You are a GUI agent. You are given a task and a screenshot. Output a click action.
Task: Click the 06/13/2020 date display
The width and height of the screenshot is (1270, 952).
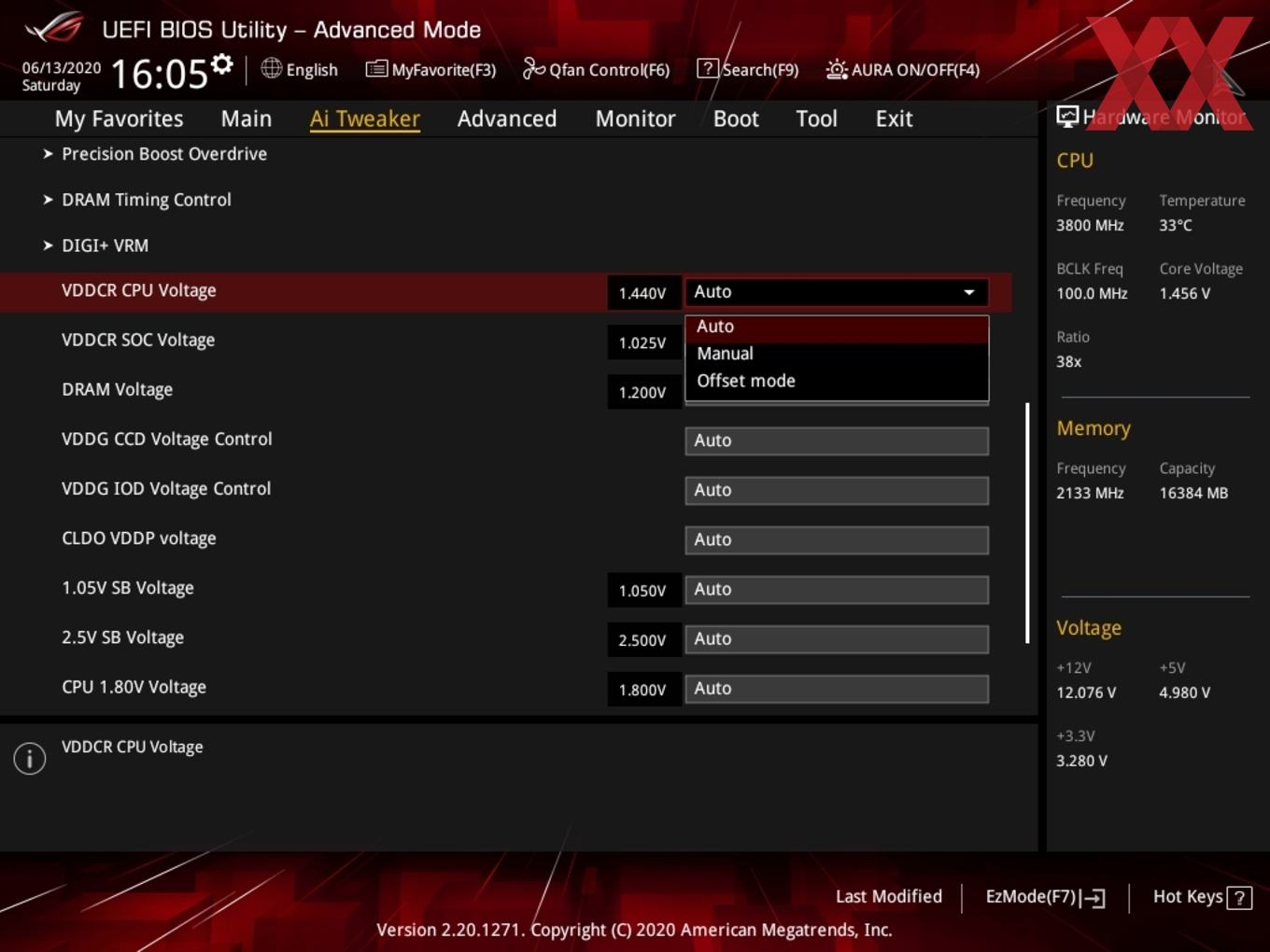pos(62,68)
